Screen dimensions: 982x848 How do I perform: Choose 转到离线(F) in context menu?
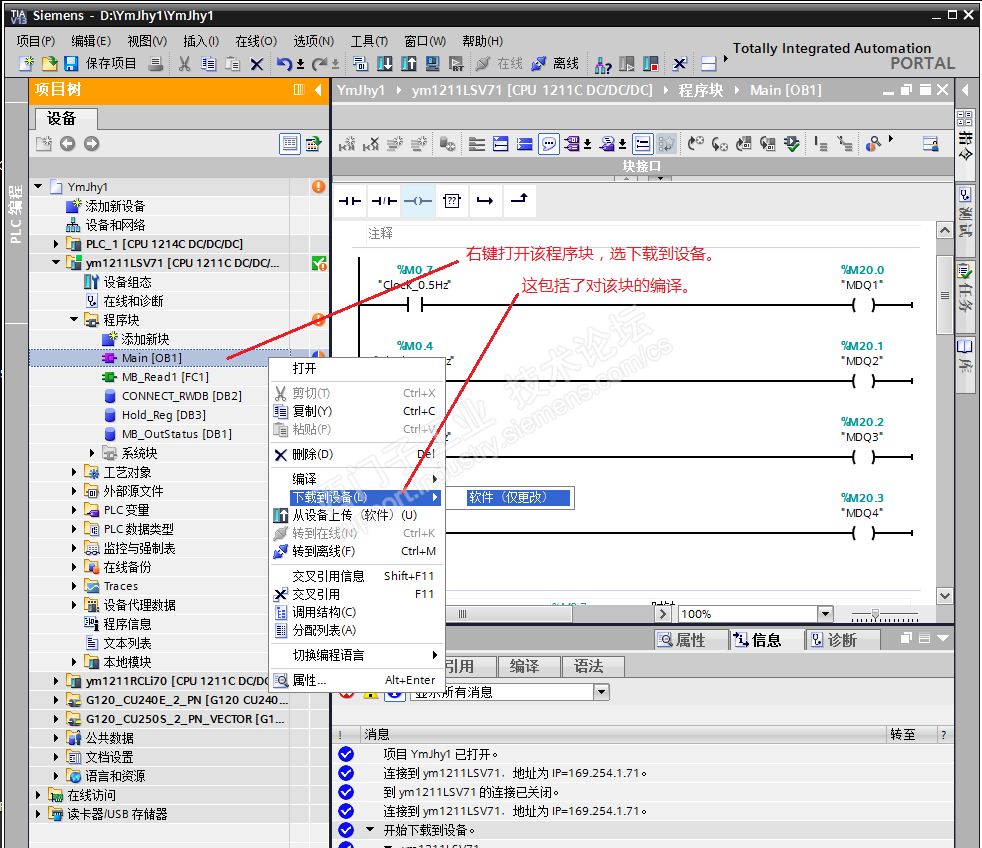coord(357,551)
